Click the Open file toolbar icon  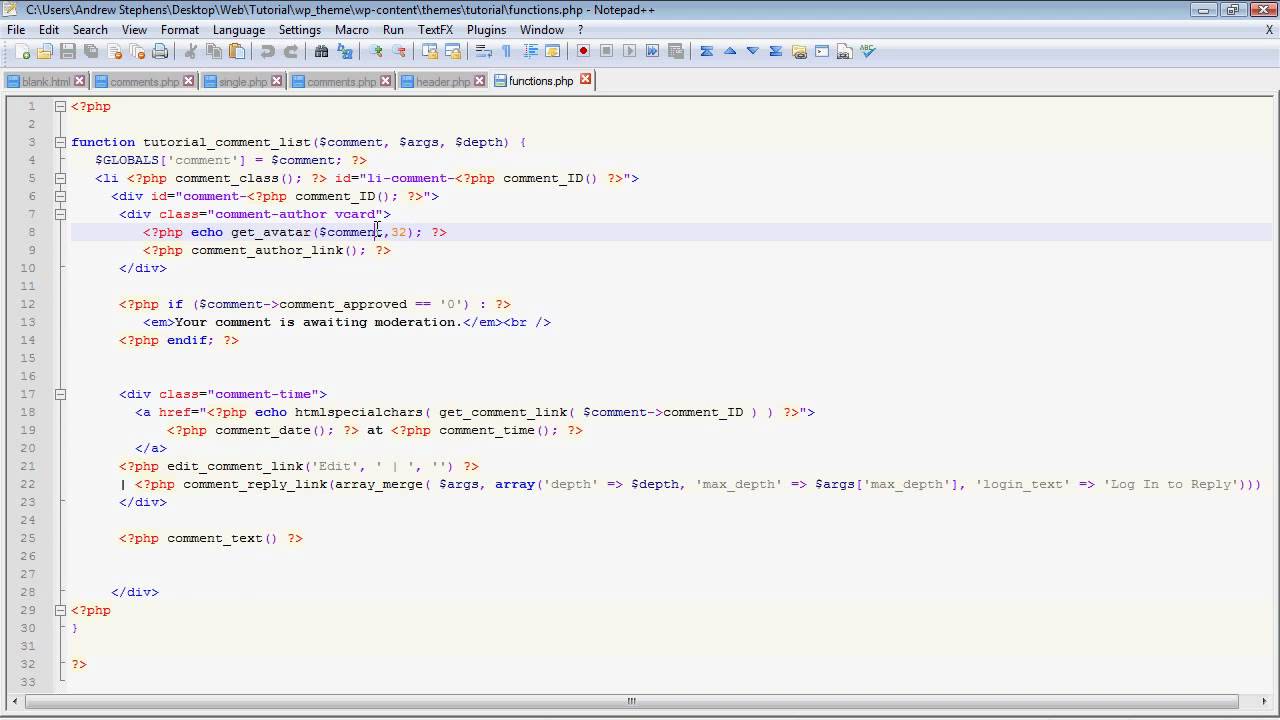coord(45,52)
